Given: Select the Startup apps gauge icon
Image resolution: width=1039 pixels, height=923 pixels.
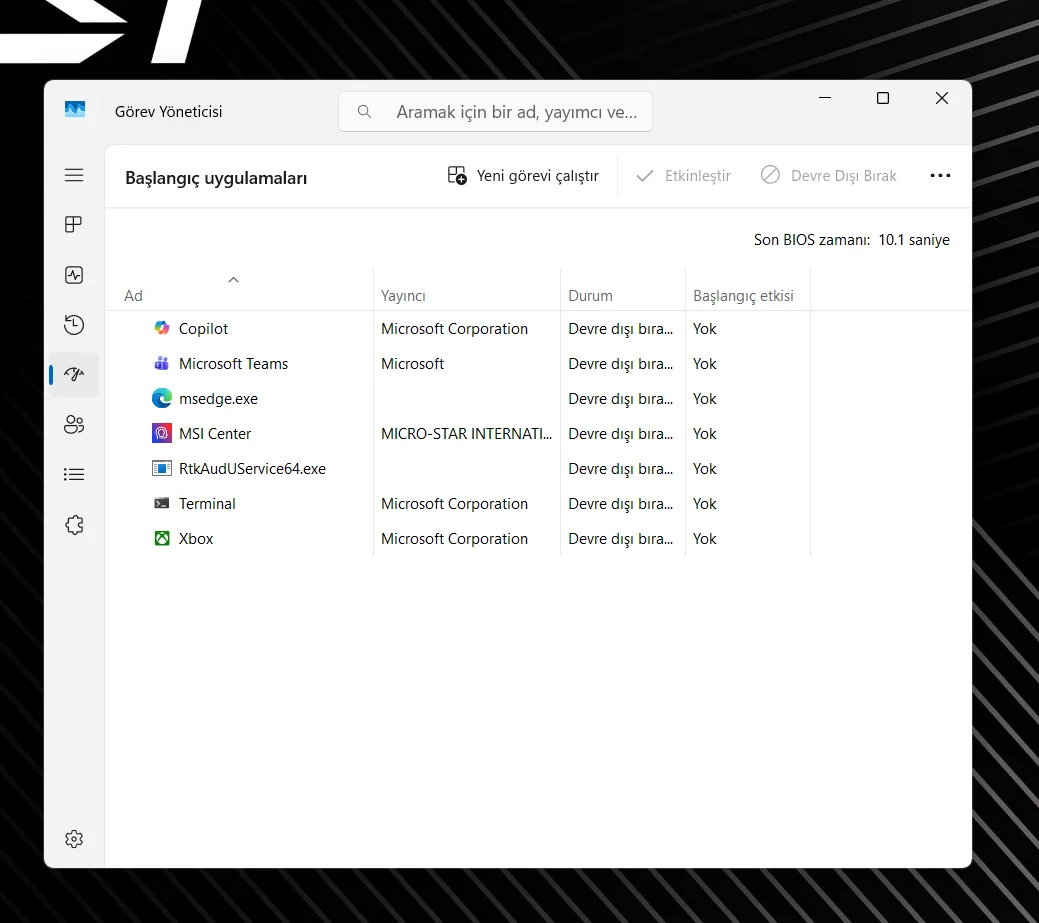Looking at the screenshot, I should pyautogui.click(x=74, y=374).
